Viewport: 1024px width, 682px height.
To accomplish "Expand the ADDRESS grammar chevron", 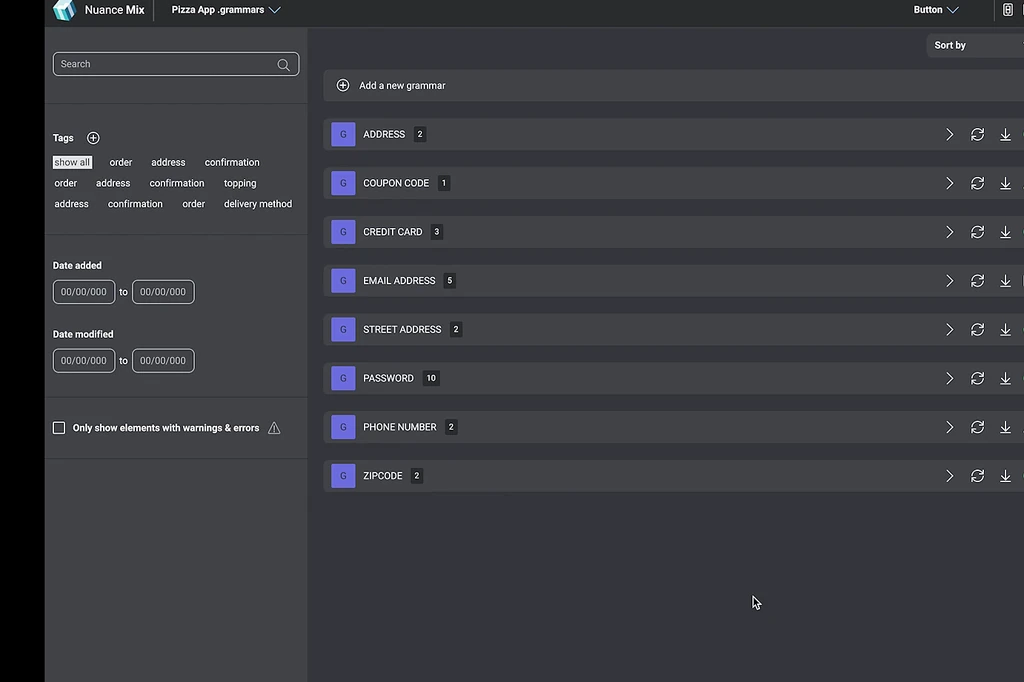I will click(x=950, y=135).
